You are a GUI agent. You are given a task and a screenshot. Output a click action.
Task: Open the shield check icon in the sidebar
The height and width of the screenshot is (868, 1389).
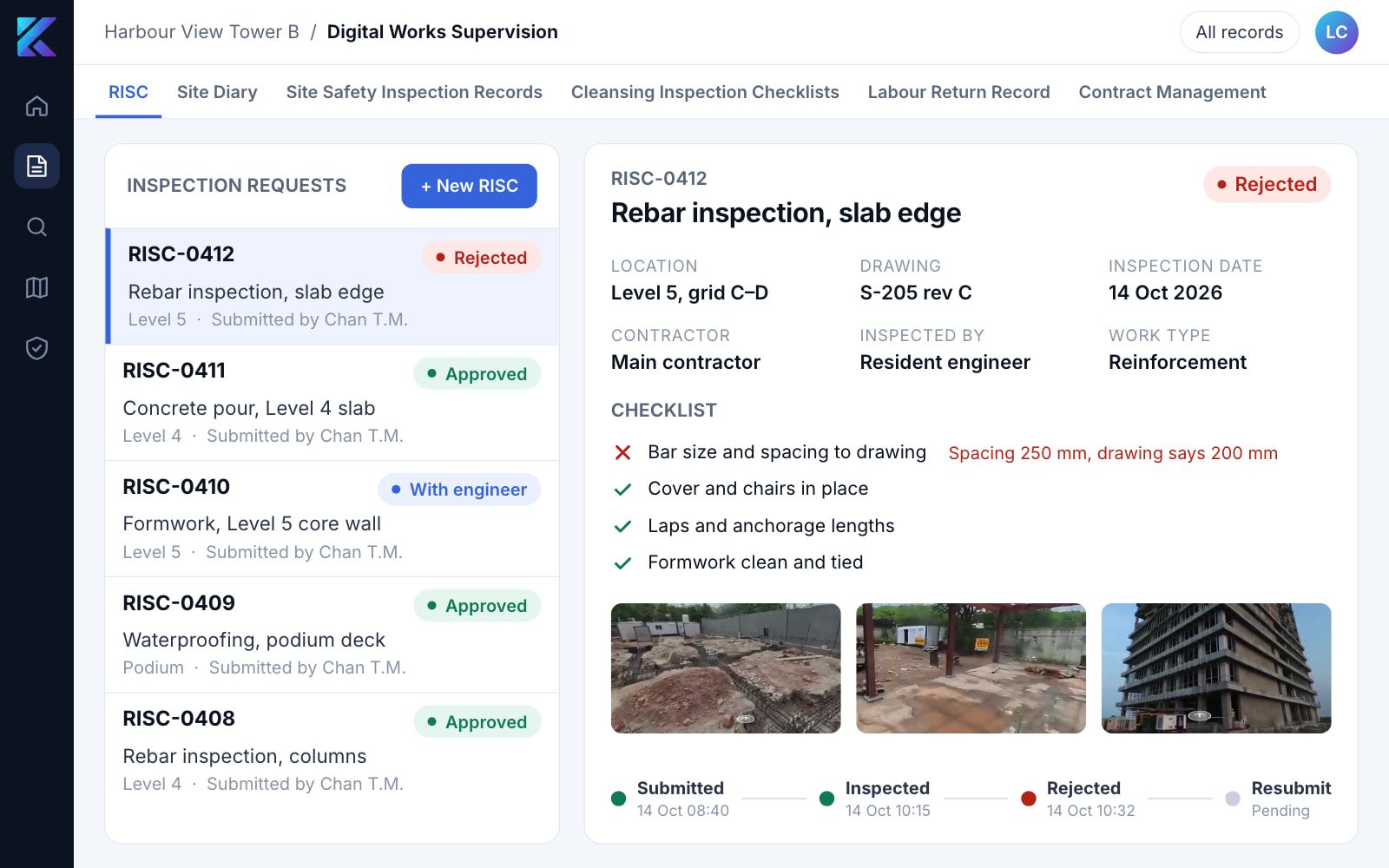coord(36,348)
